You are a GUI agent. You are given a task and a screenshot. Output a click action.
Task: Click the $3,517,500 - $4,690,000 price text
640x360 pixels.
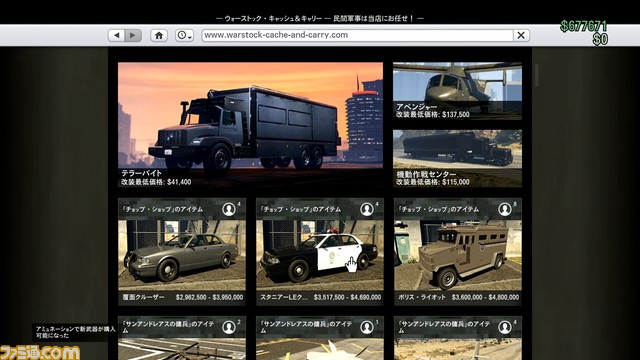[x=347, y=298]
